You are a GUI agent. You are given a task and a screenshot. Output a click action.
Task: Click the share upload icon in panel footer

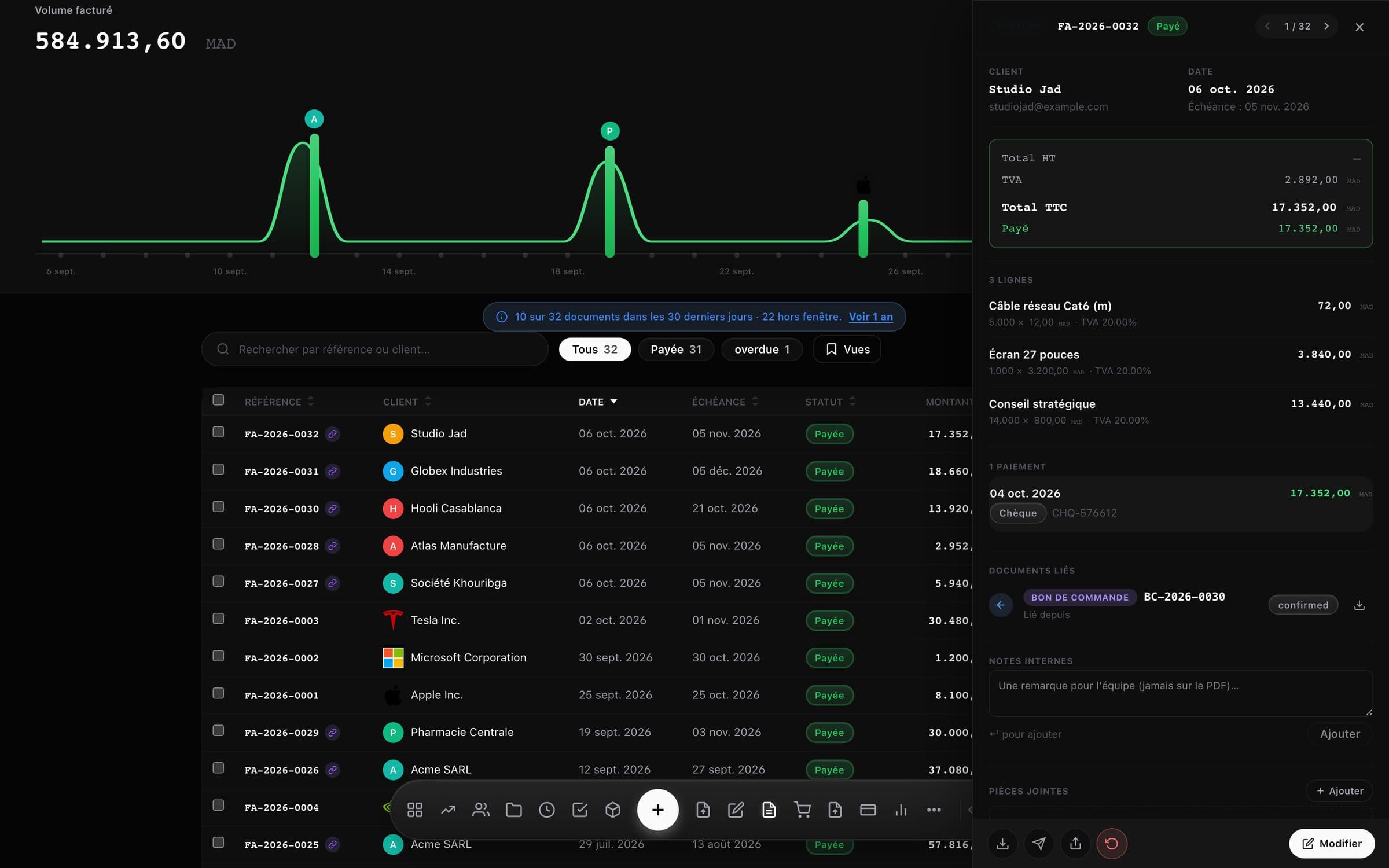click(1075, 843)
